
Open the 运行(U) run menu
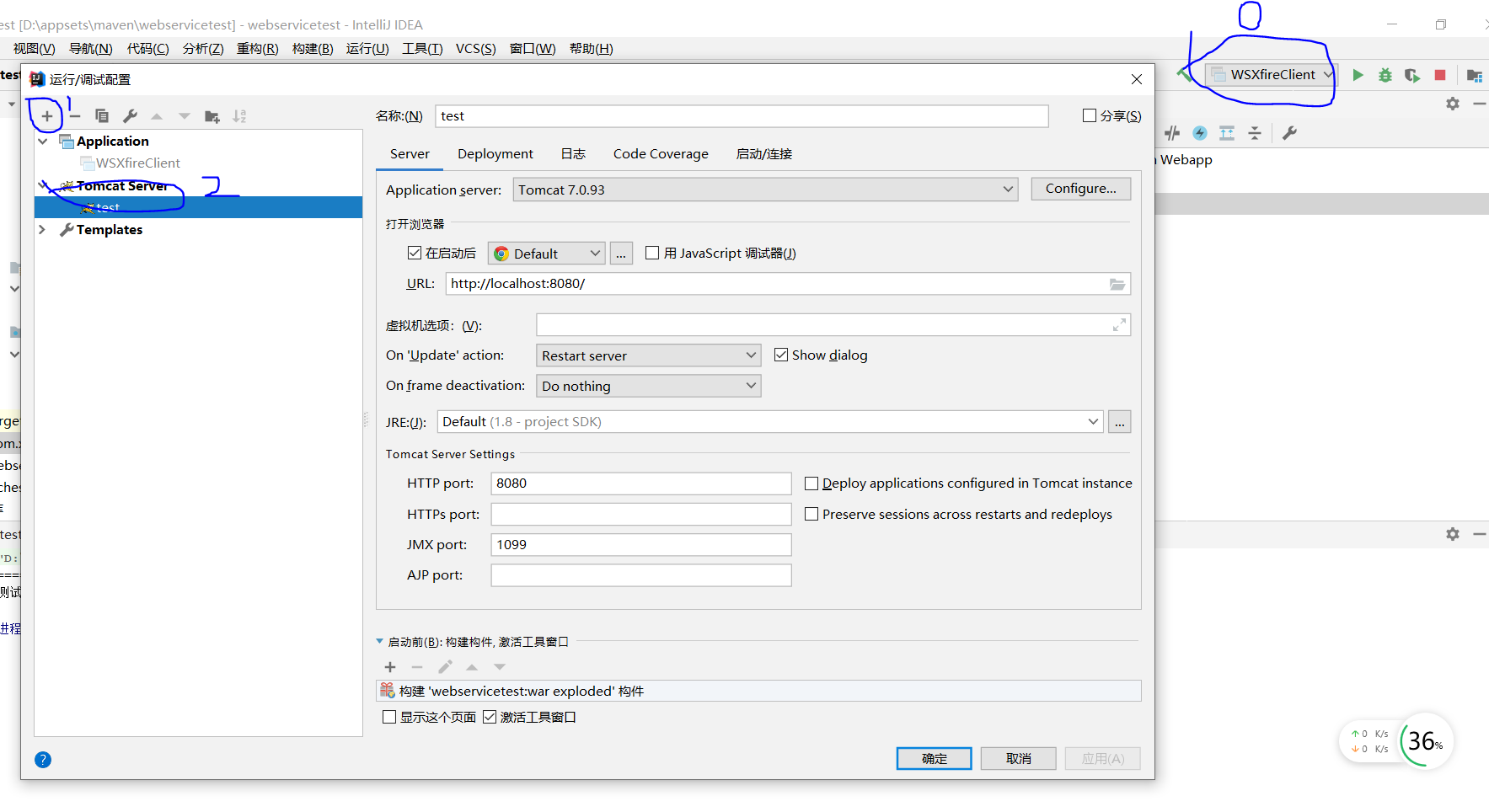(367, 49)
